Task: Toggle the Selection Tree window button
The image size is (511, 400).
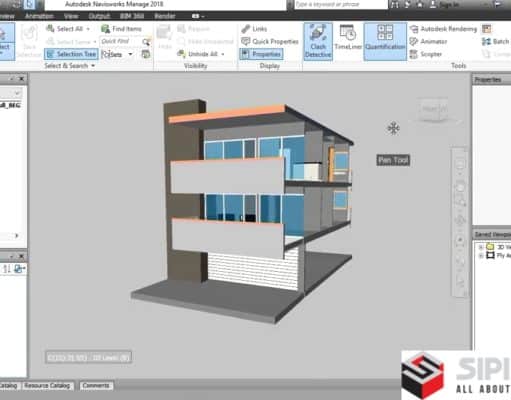Action: 71,54
